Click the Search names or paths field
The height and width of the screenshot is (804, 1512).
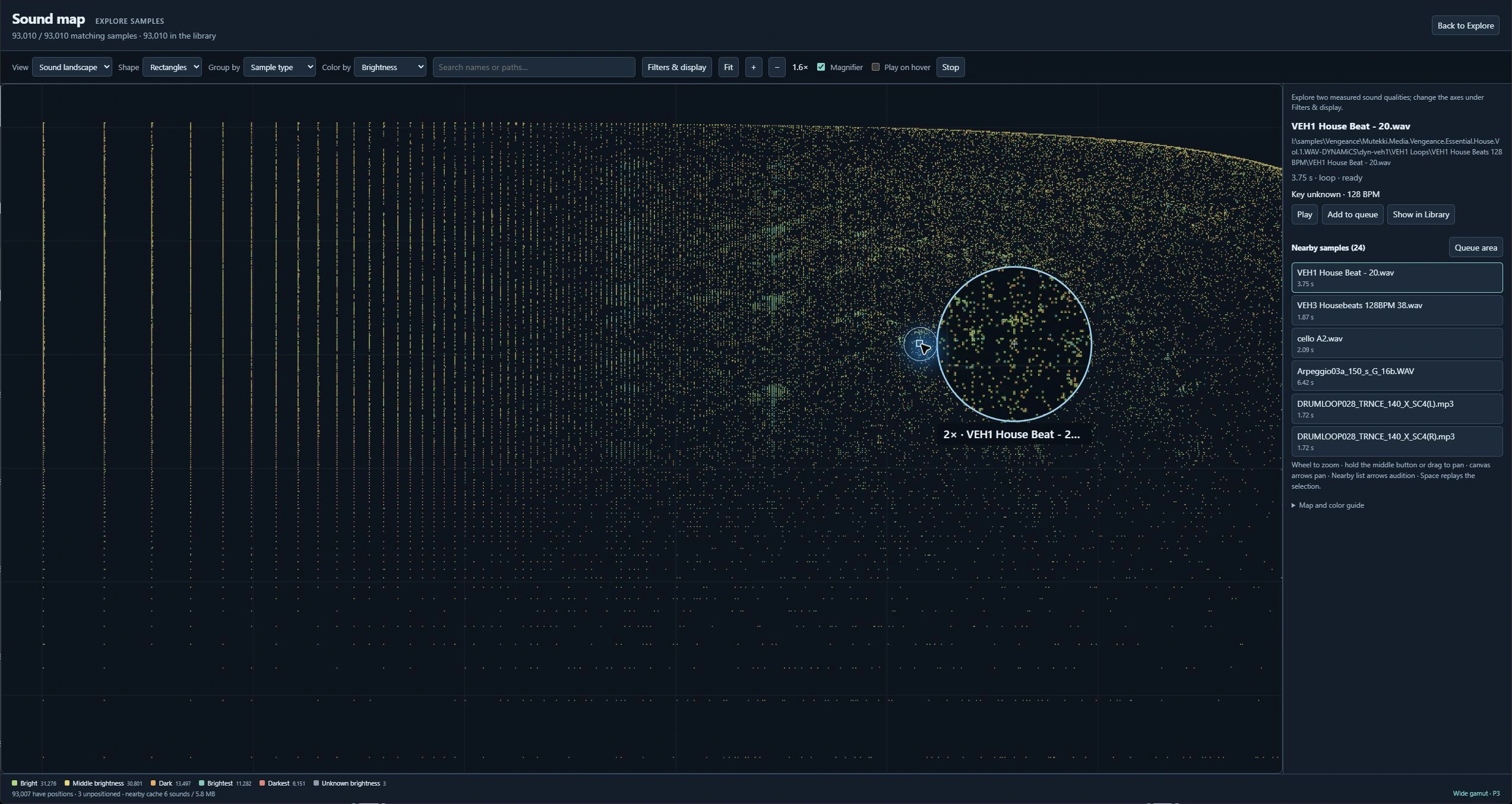pos(534,67)
